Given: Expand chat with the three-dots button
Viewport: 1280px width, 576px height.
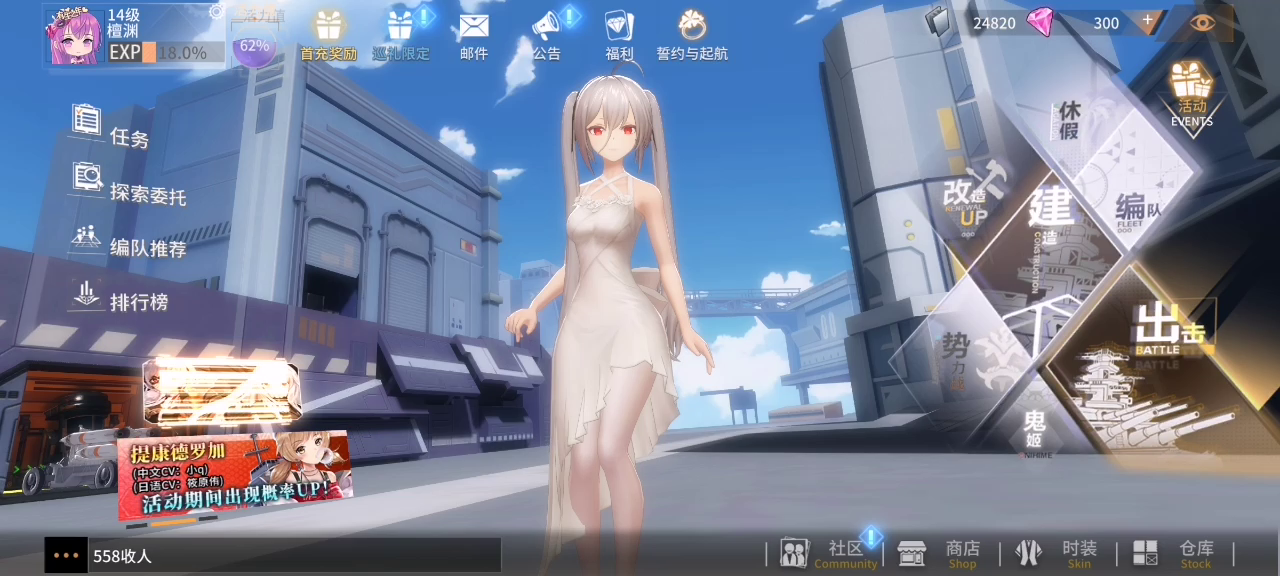Looking at the screenshot, I should [66, 555].
